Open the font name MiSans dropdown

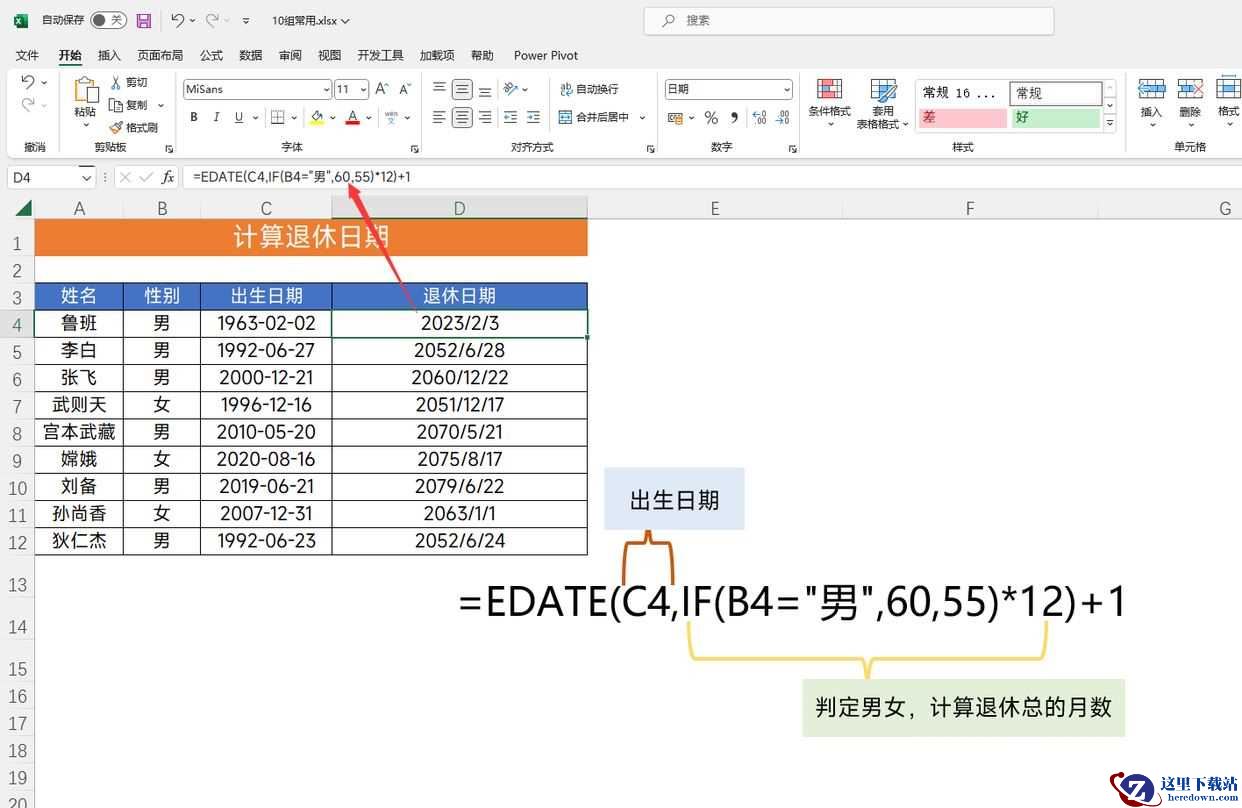(x=324, y=90)
